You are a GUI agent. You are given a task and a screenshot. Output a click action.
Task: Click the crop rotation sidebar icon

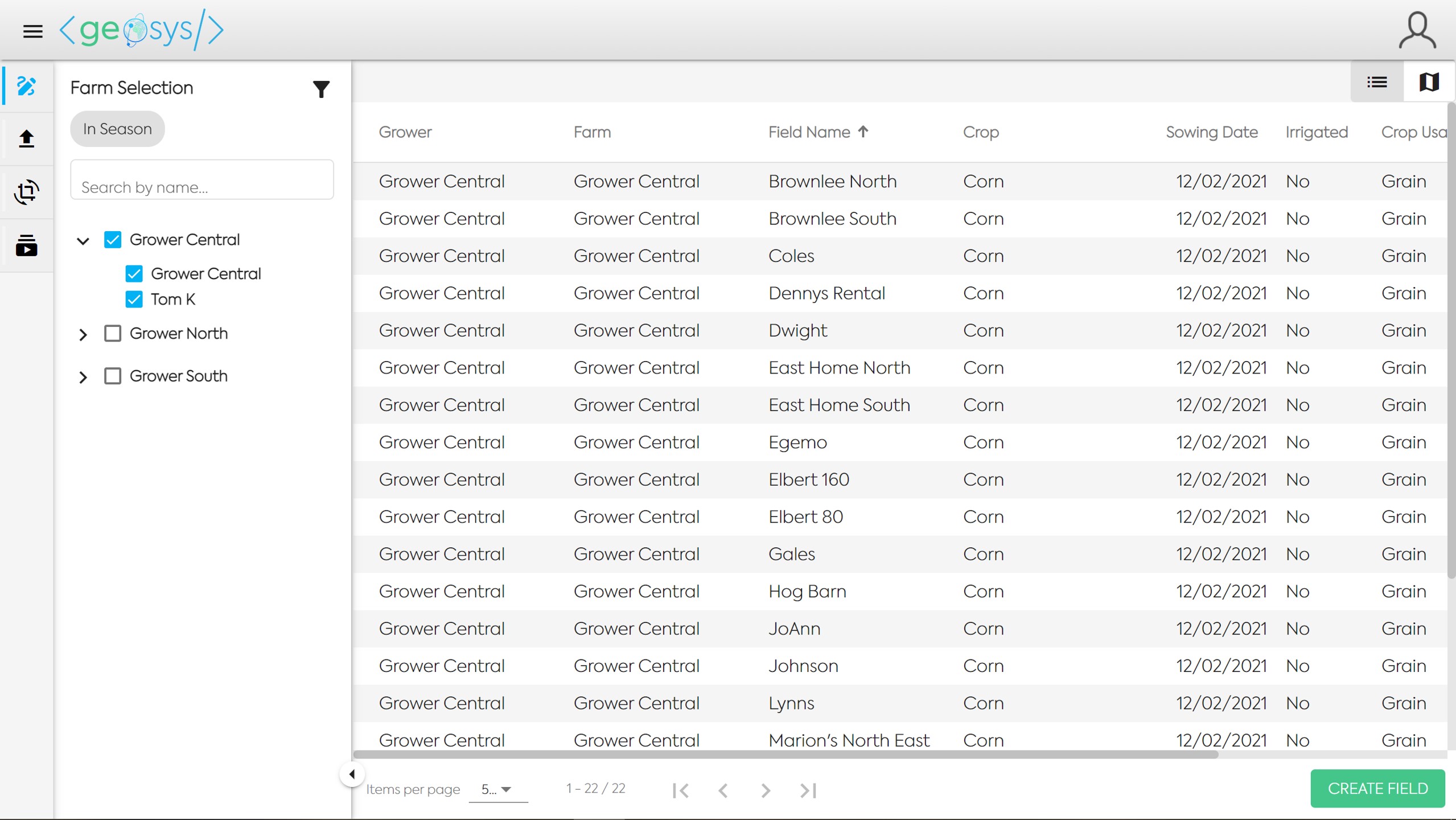click(x=27, y=192)
